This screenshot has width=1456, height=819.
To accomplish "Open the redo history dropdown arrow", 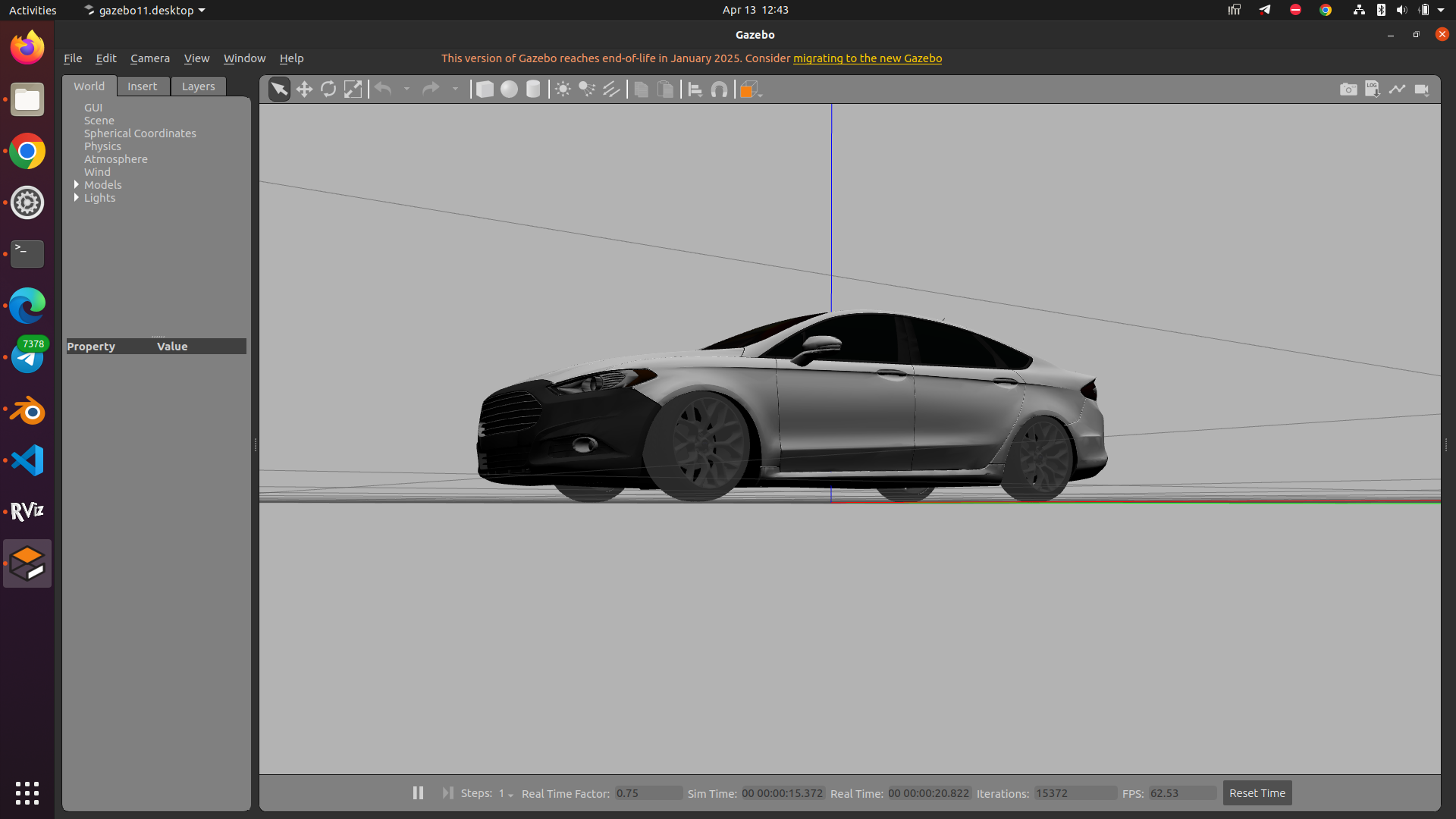I will tap(455, 89).
